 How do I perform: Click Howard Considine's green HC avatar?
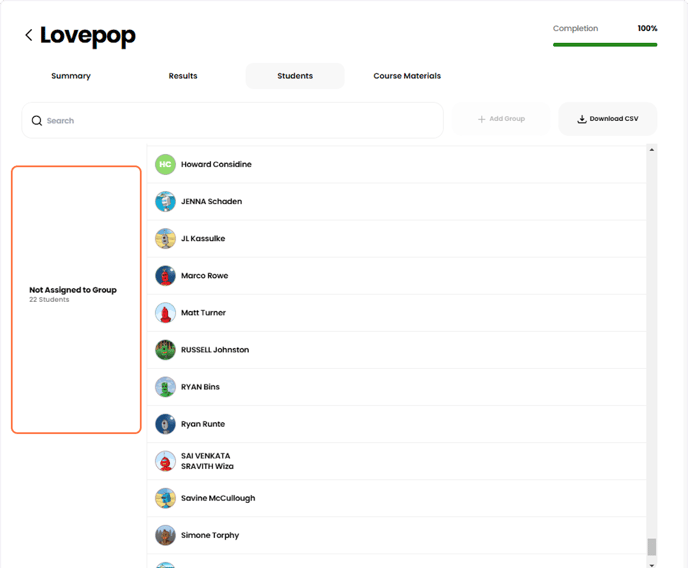[165, 164]
